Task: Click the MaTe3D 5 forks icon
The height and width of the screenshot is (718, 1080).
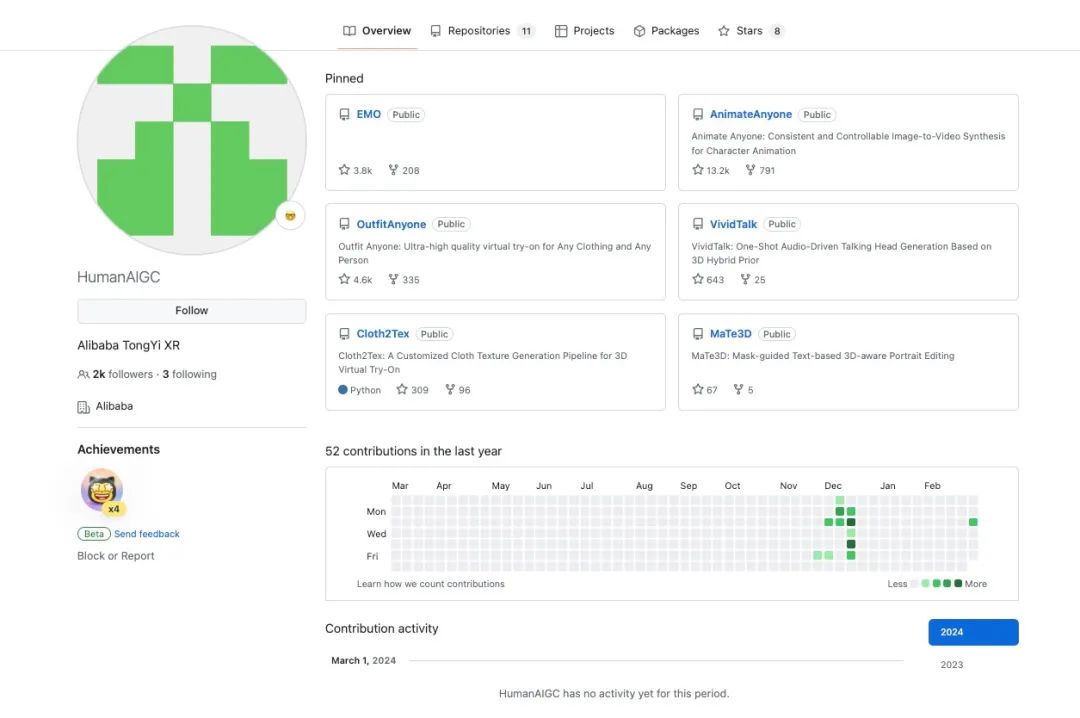Action: pyautogui.click(x=738, y=389)
